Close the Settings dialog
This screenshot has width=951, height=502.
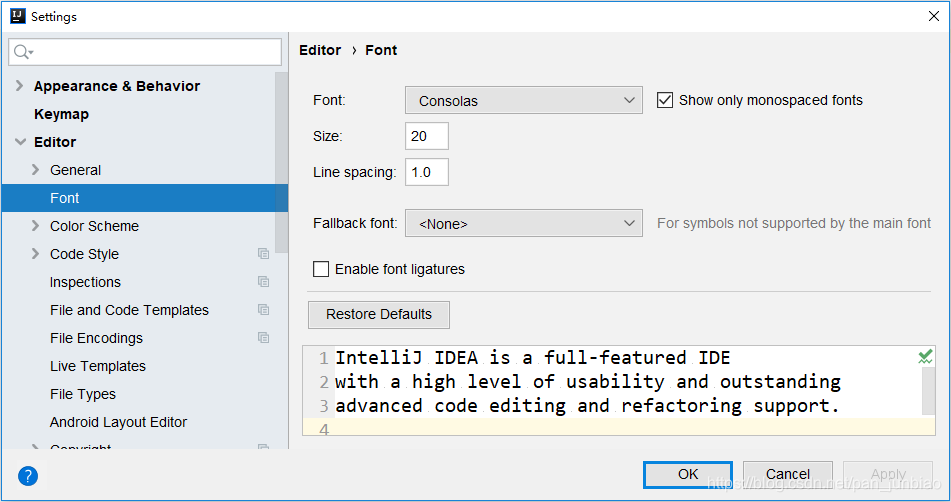pos(934,16)
